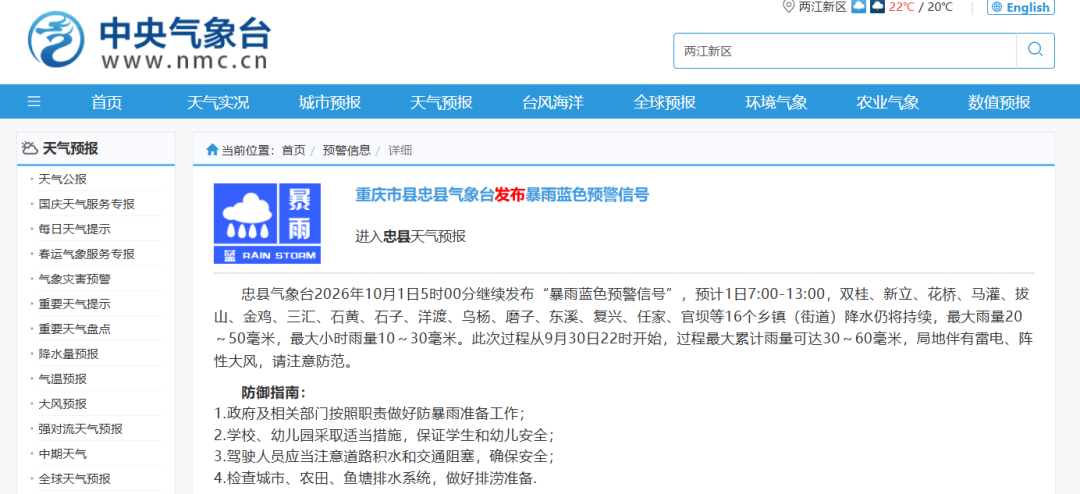This screenshot has height=494, width=1080.
Task: Click the www.nmc.cn site URL text
Action: pyautogui.click(x=185, y=61)
